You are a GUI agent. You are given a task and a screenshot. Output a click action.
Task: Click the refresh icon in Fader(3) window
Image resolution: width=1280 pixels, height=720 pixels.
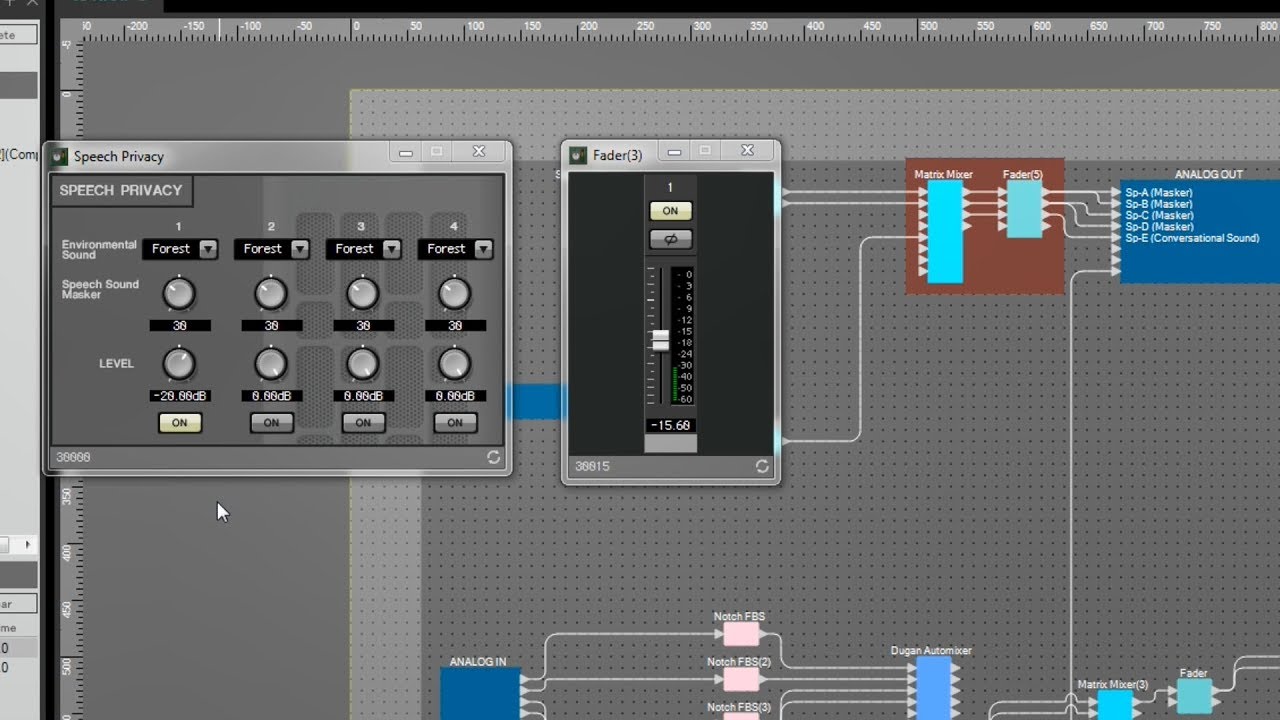coord(762,466)
